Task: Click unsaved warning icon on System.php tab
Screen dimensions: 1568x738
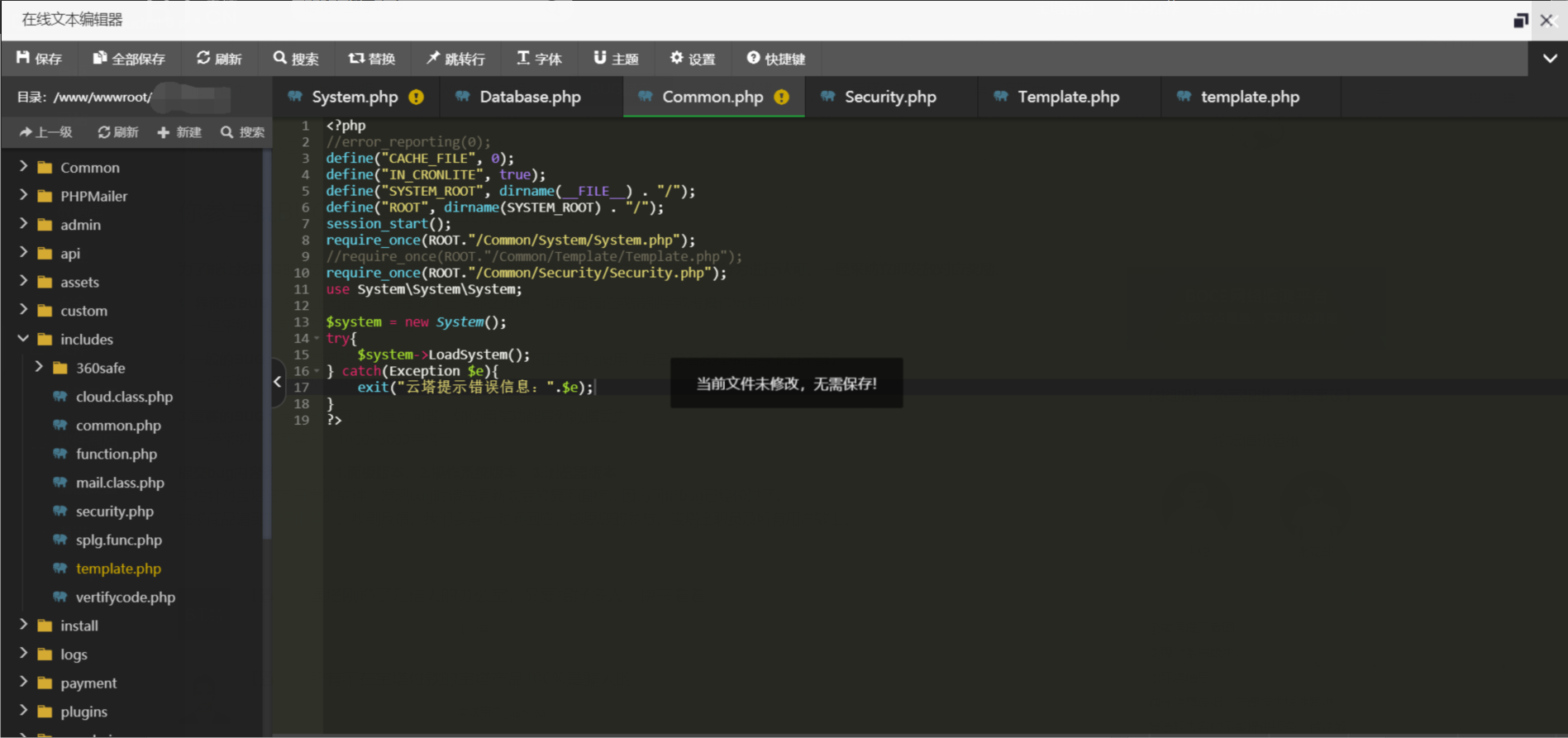Action: [x=417, y=97]
